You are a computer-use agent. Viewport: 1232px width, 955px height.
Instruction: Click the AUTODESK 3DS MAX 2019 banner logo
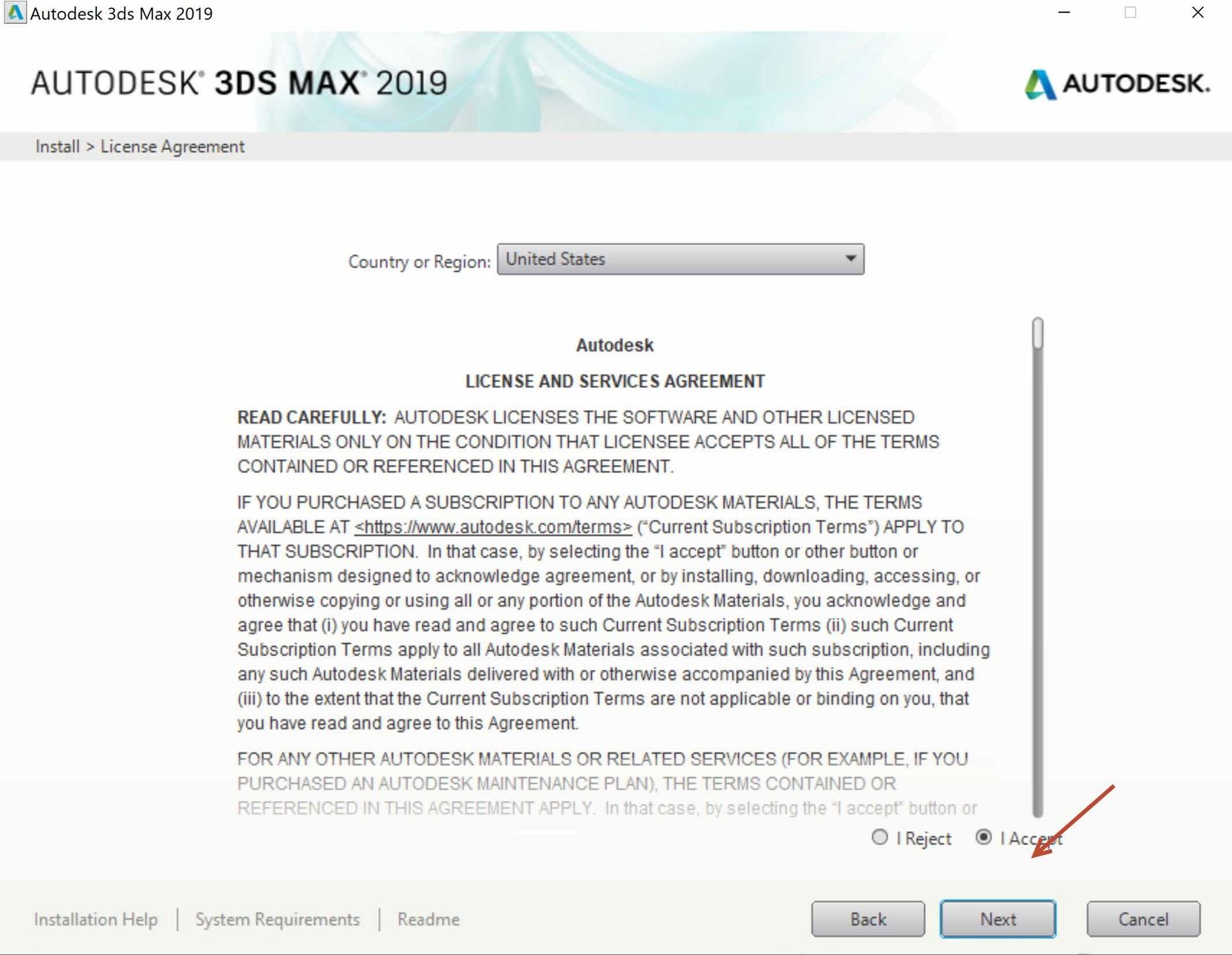(x=239, y=83)
